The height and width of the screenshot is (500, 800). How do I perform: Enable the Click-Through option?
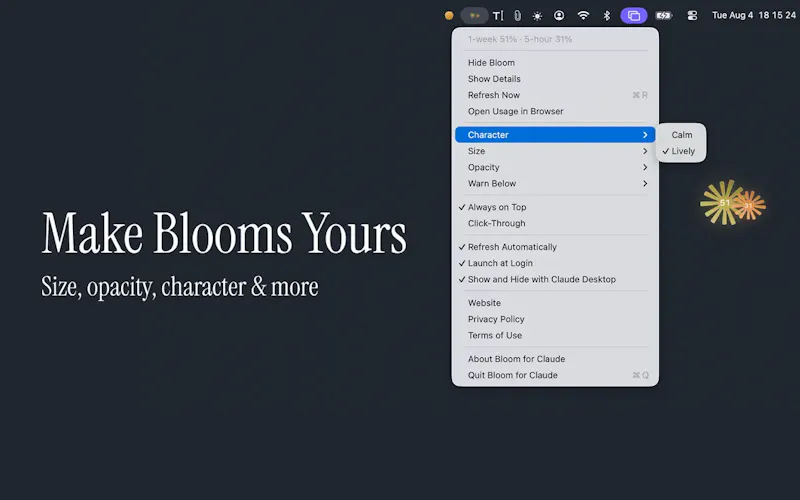tap(555, 223)
